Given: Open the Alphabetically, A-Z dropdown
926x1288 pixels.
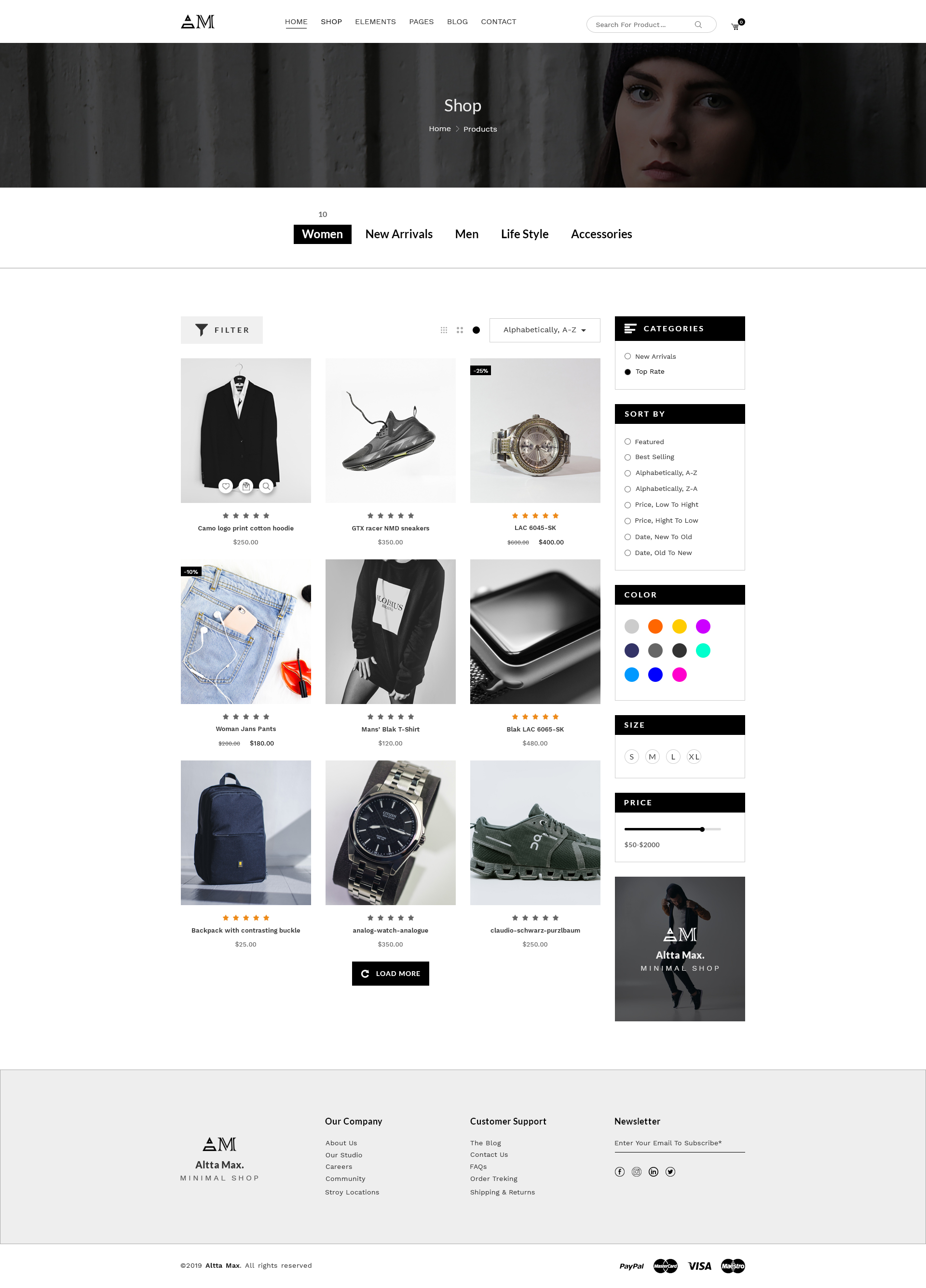Looking at the screenshot, I should (x=545, y=330).
